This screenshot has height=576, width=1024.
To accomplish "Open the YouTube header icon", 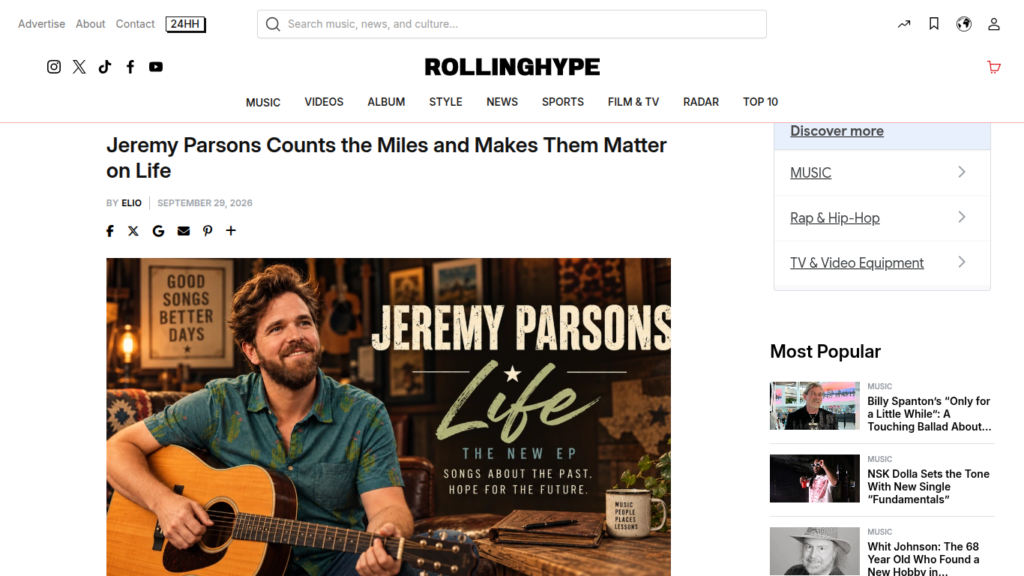I will 155,67.
